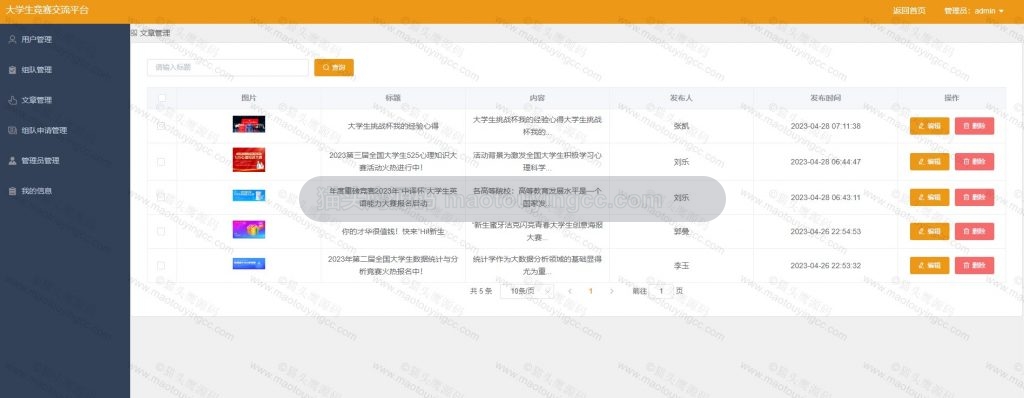Open thumbnail of 大学生挑战杯 article
This screenshot has width=1024, height=398.
coord(249,124)
